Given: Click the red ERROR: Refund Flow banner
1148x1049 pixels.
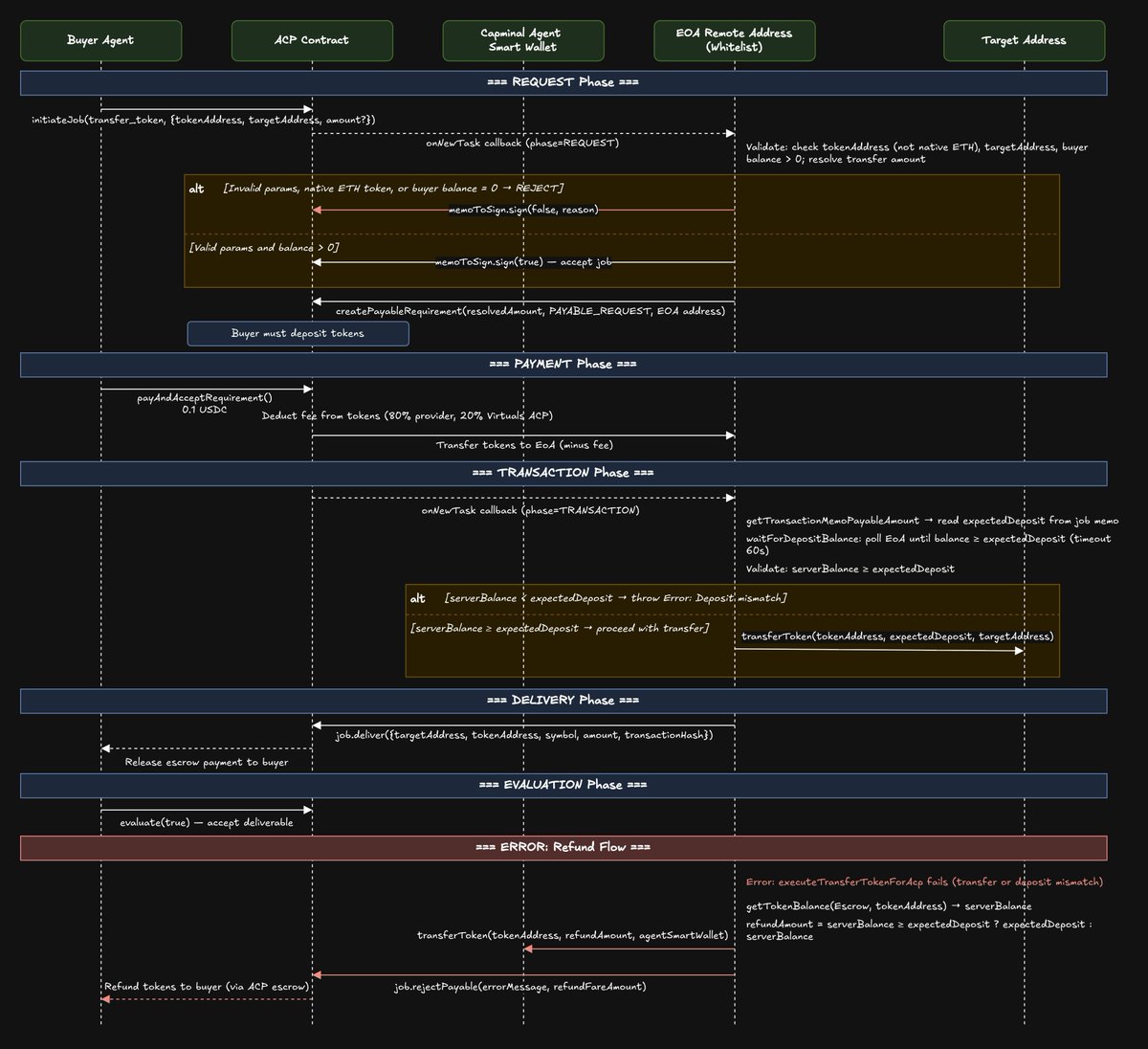Looking at the screenshot, I should [563, 847].
